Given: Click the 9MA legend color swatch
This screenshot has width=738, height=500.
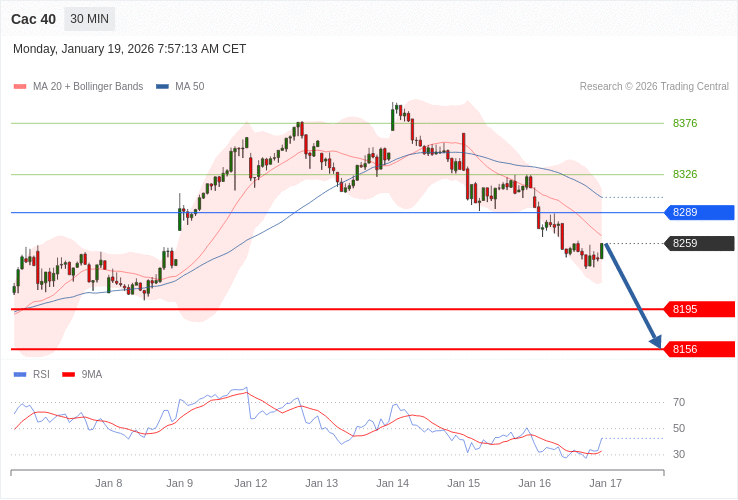Looking at the screenshot, I should [x=69, y=375].
